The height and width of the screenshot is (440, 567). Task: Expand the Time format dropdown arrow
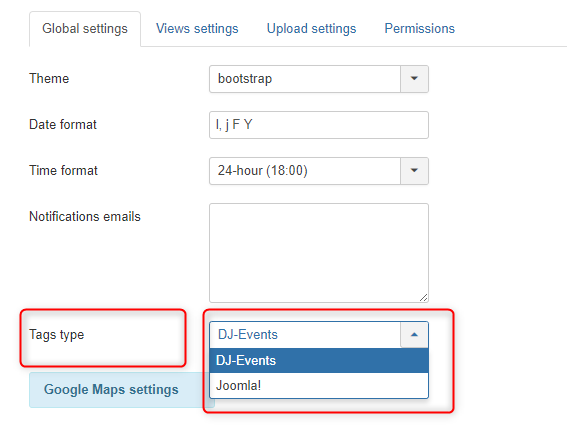[414, 171]
